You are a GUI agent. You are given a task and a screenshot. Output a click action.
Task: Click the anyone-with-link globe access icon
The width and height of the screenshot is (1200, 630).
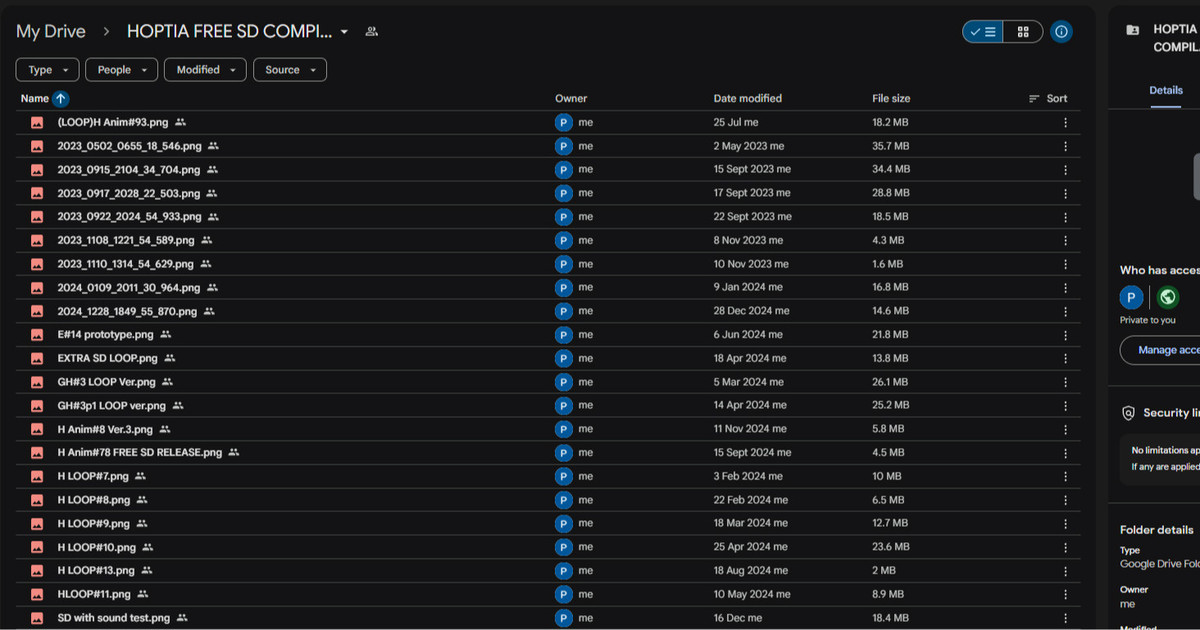pos(1166,298)
